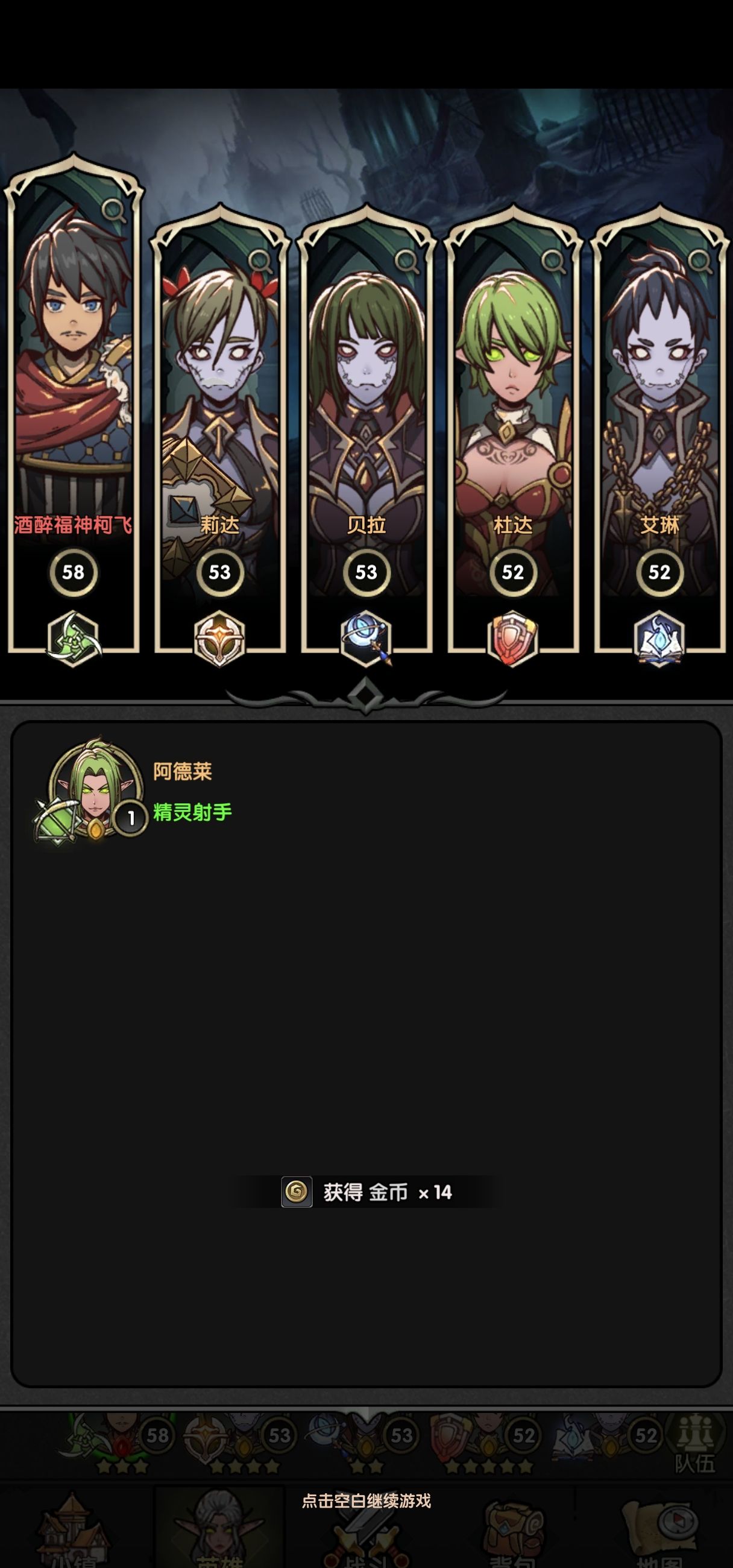The width and height of the screenshot is (733, 1568).
Task: Click magnifier icon on 艾琳 card
Action: (x=700, y=261)
